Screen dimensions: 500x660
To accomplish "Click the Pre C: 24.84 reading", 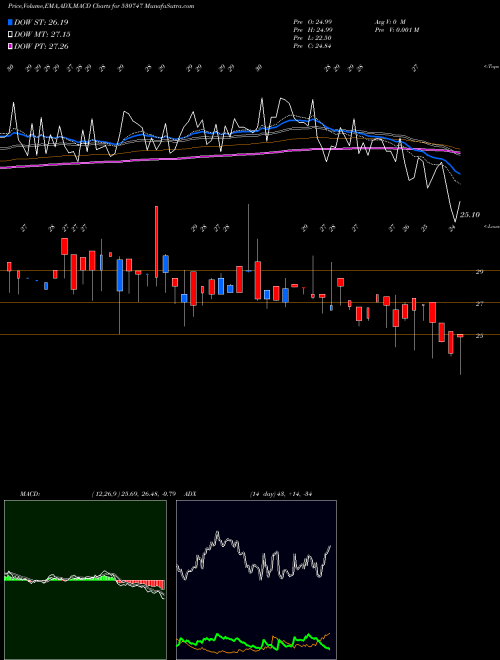I will [x=312, y=46].
